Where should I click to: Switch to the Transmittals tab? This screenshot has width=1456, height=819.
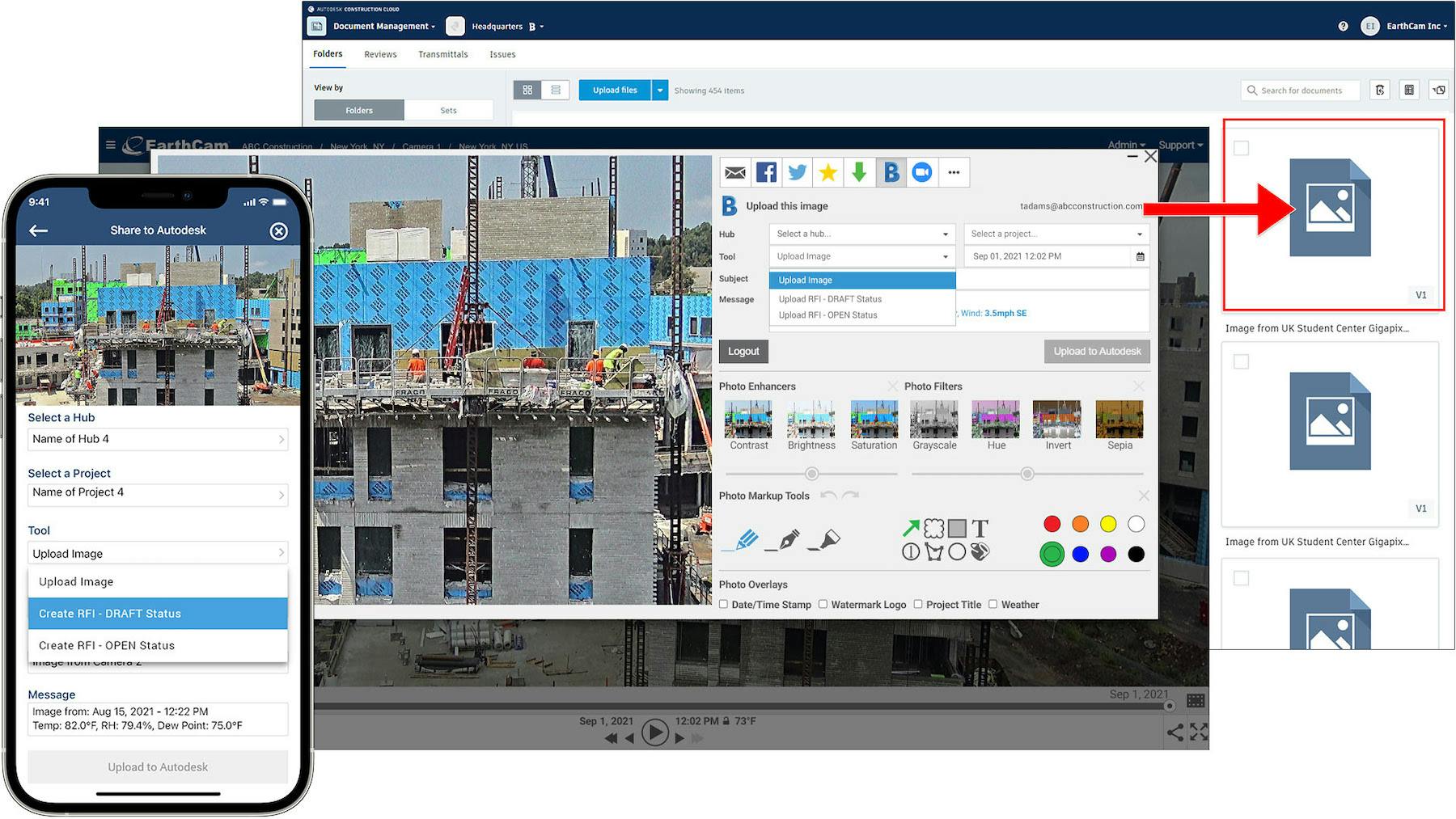point(442,54)
